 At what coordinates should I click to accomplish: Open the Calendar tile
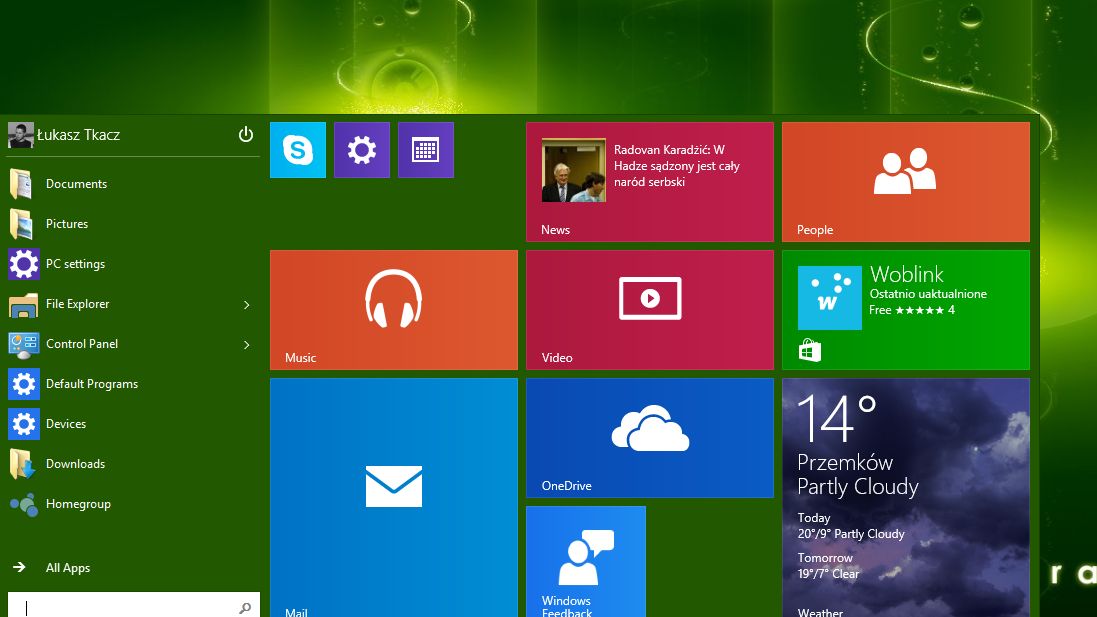426,150
